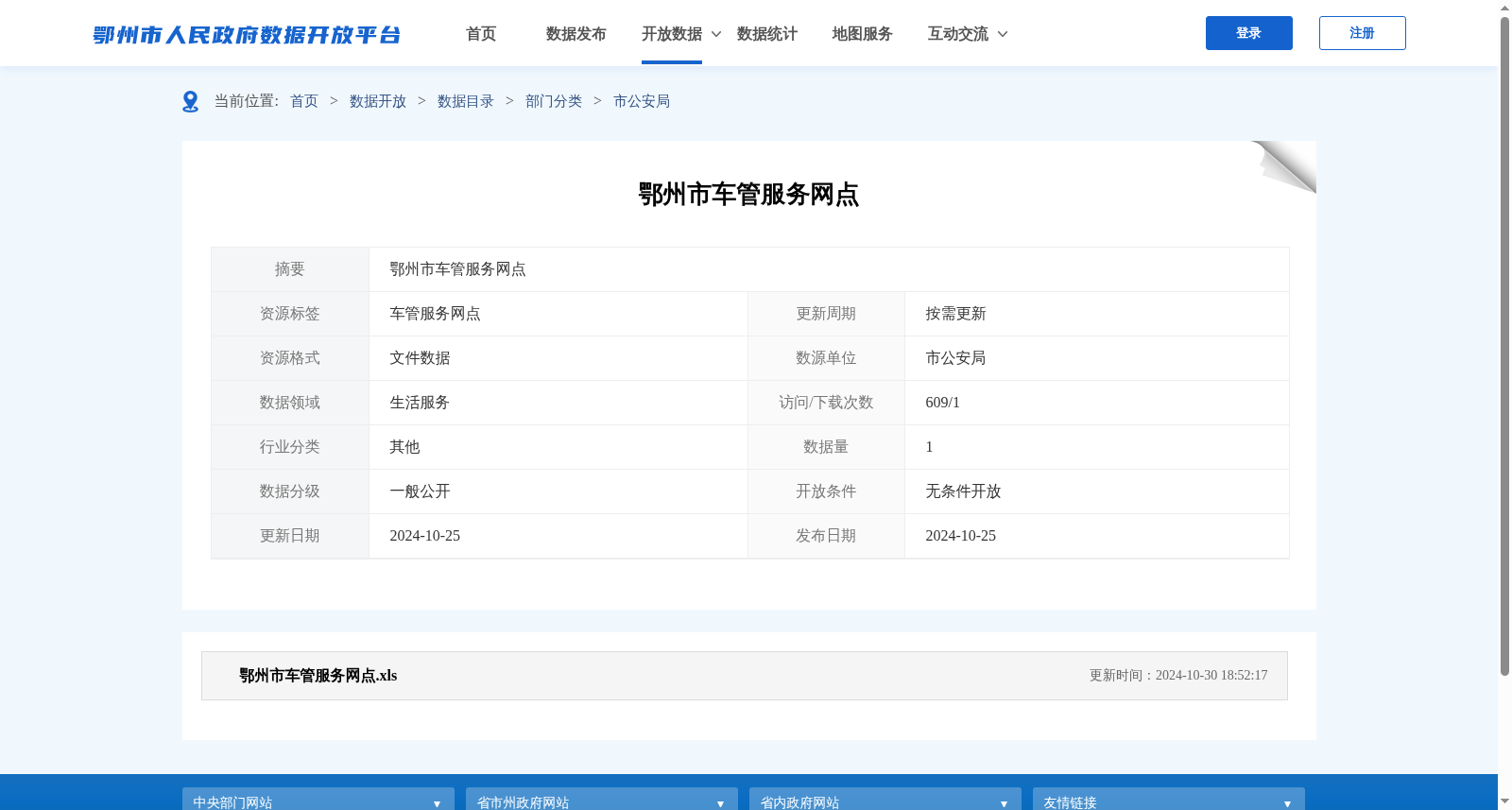The width and height of the screenshot is (1512, 810).
Task: Click the 访问/下载次数 label
Action: (826, 403)
